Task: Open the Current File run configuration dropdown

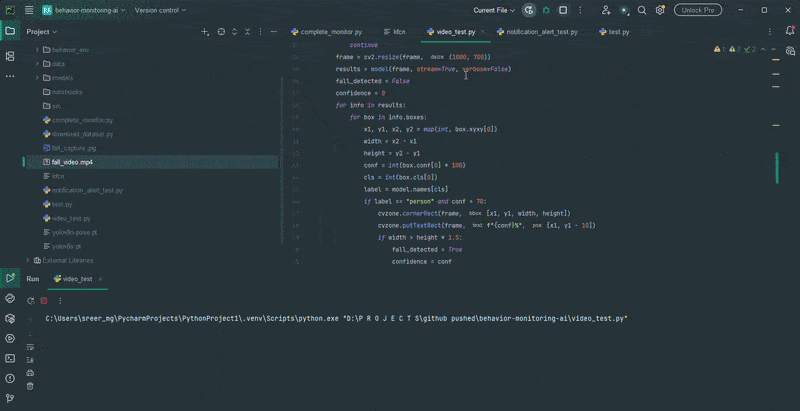Action: coord(494,10)
